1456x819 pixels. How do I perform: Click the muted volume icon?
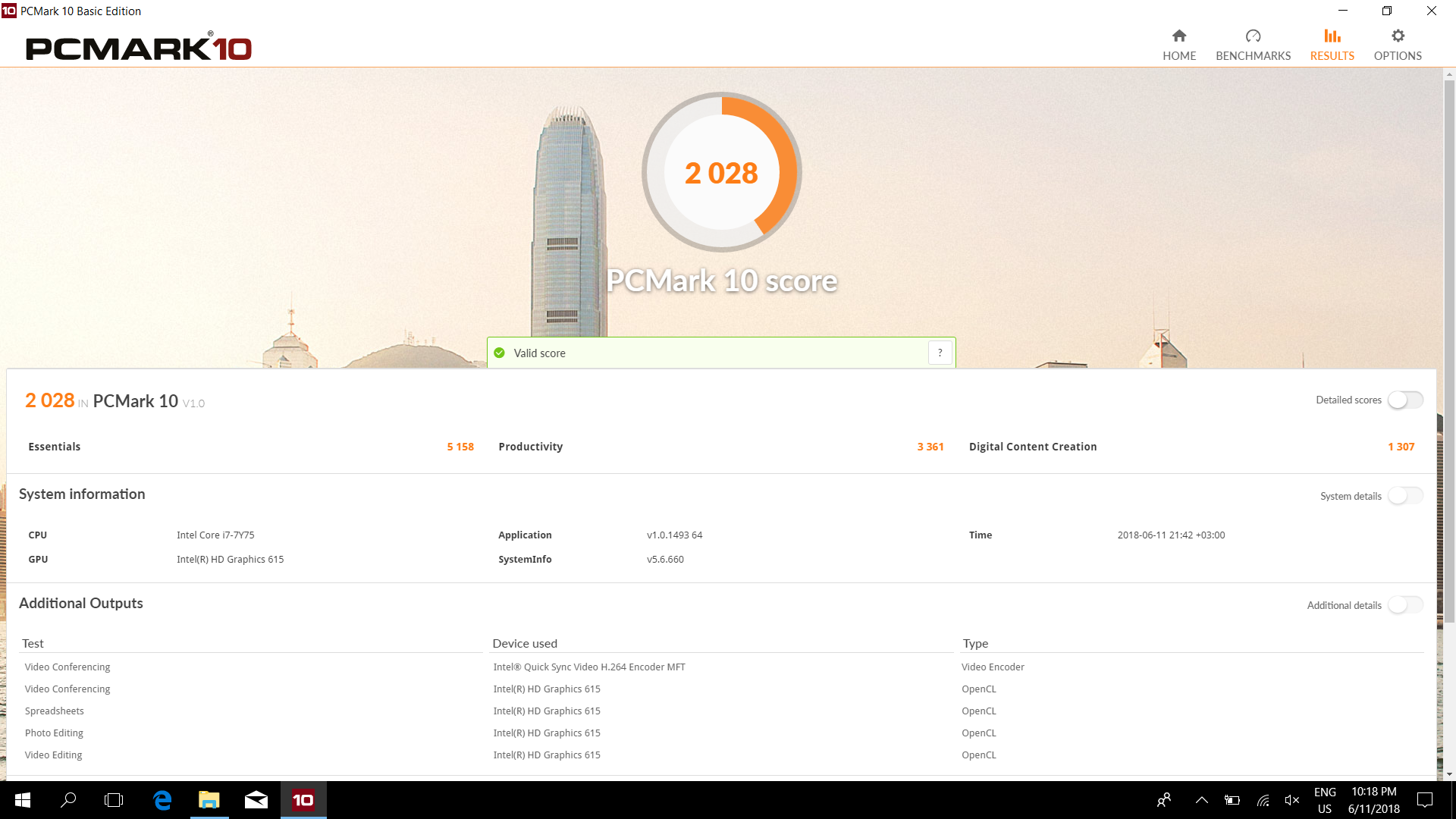click(1292, 800)
